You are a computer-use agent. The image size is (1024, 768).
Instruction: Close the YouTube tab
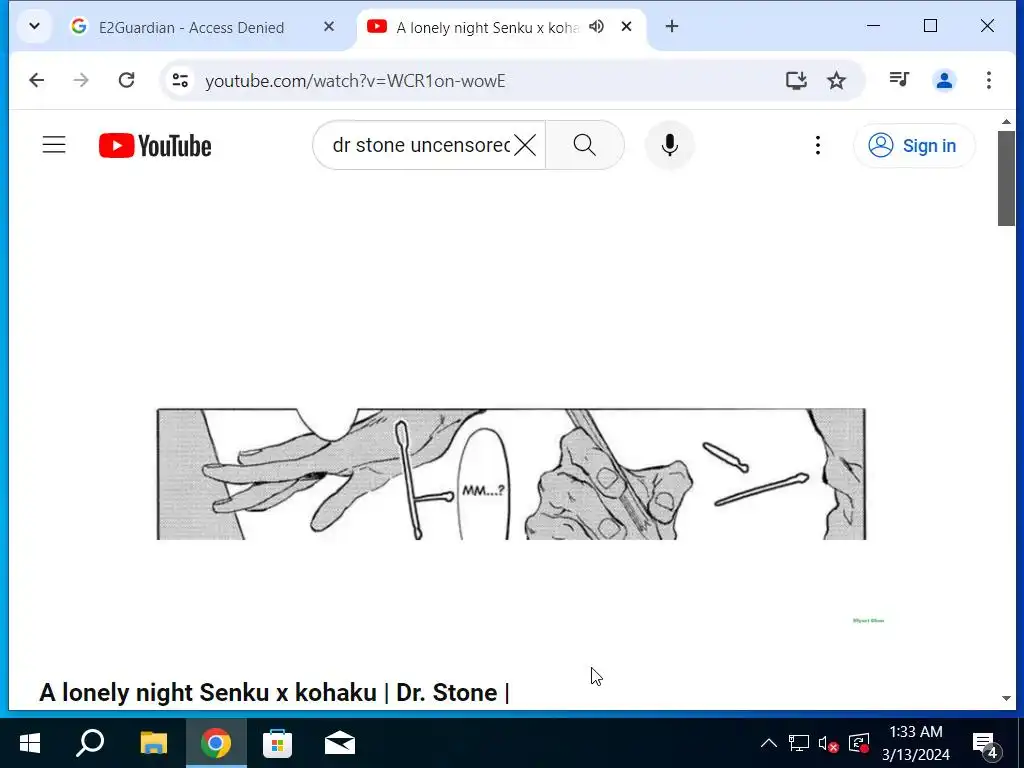point(626,27)
